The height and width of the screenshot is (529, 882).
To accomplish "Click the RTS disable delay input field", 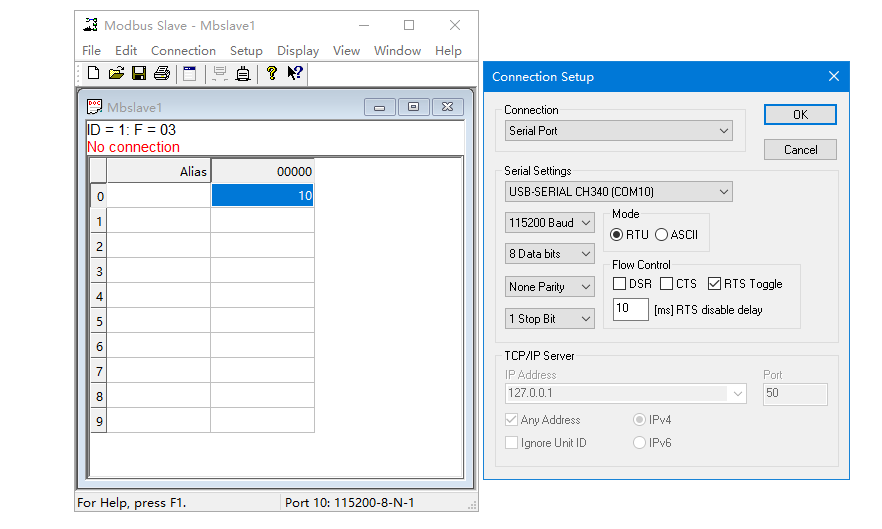I will (x=630, y=309).
